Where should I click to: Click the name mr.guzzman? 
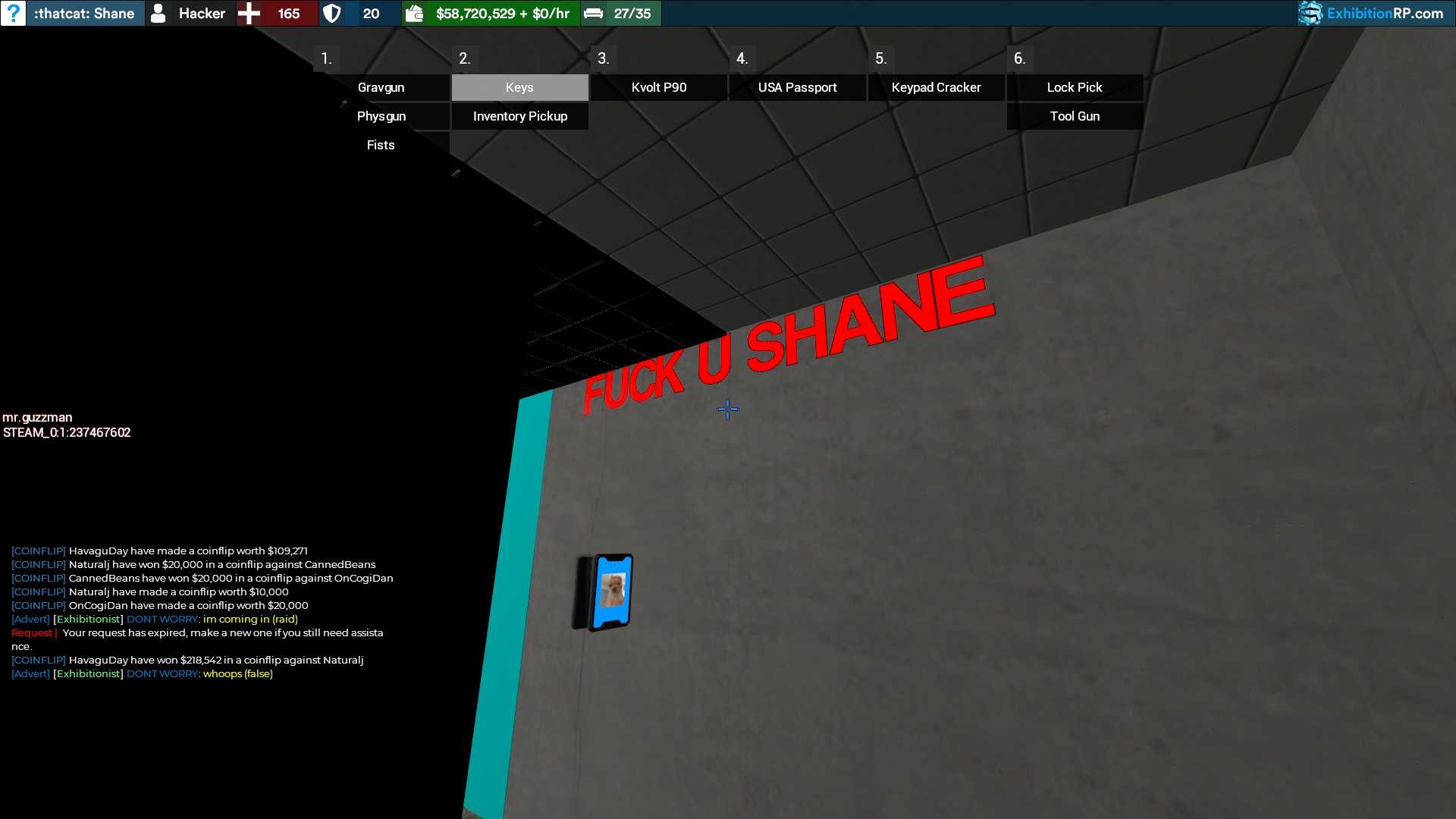pos(37,417)
